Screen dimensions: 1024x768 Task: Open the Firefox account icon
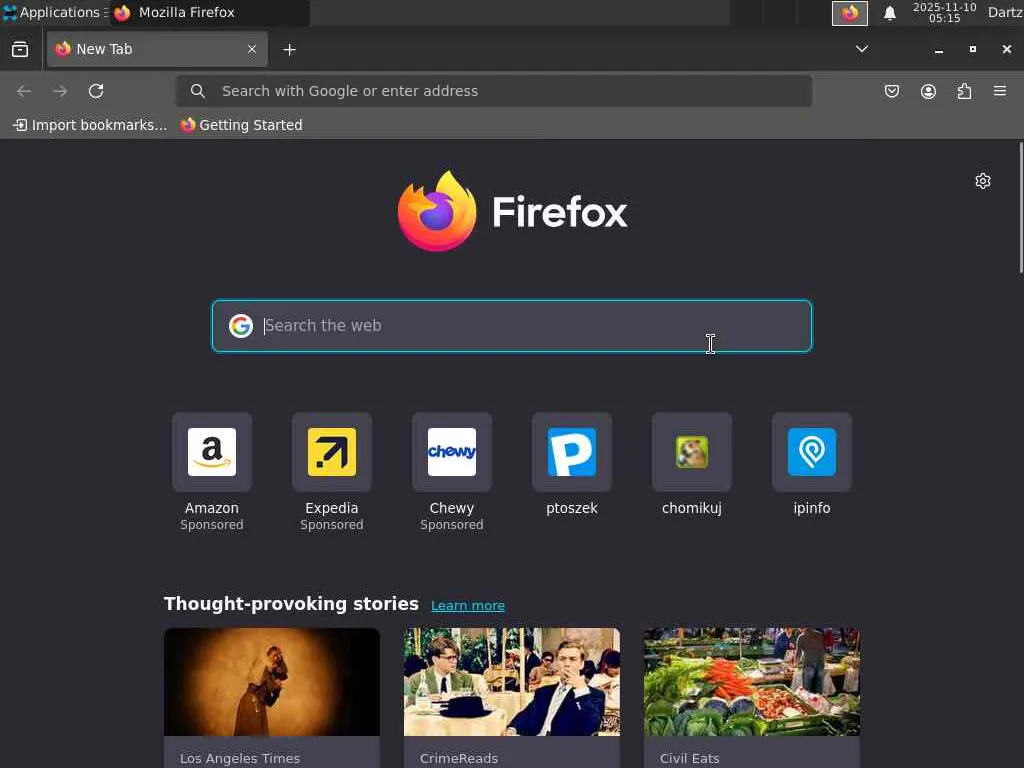point(928,91)
